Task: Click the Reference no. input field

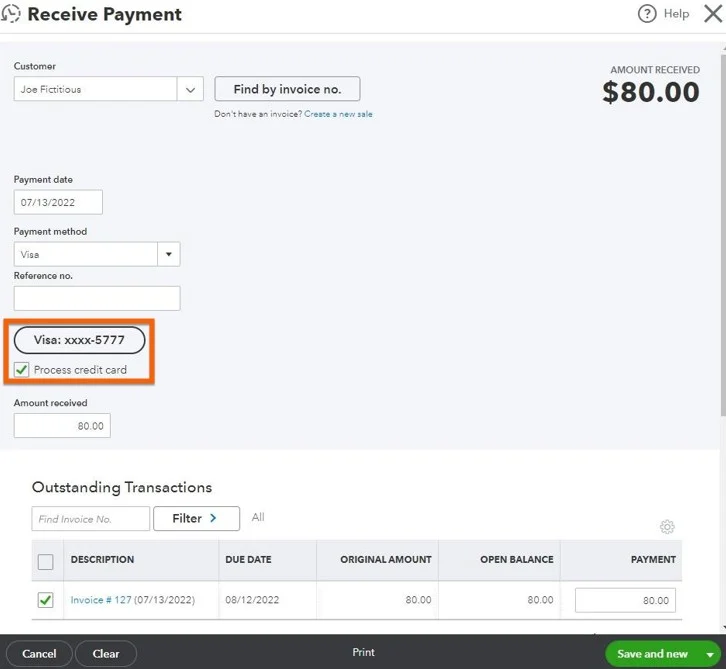Action: point(97,298)
